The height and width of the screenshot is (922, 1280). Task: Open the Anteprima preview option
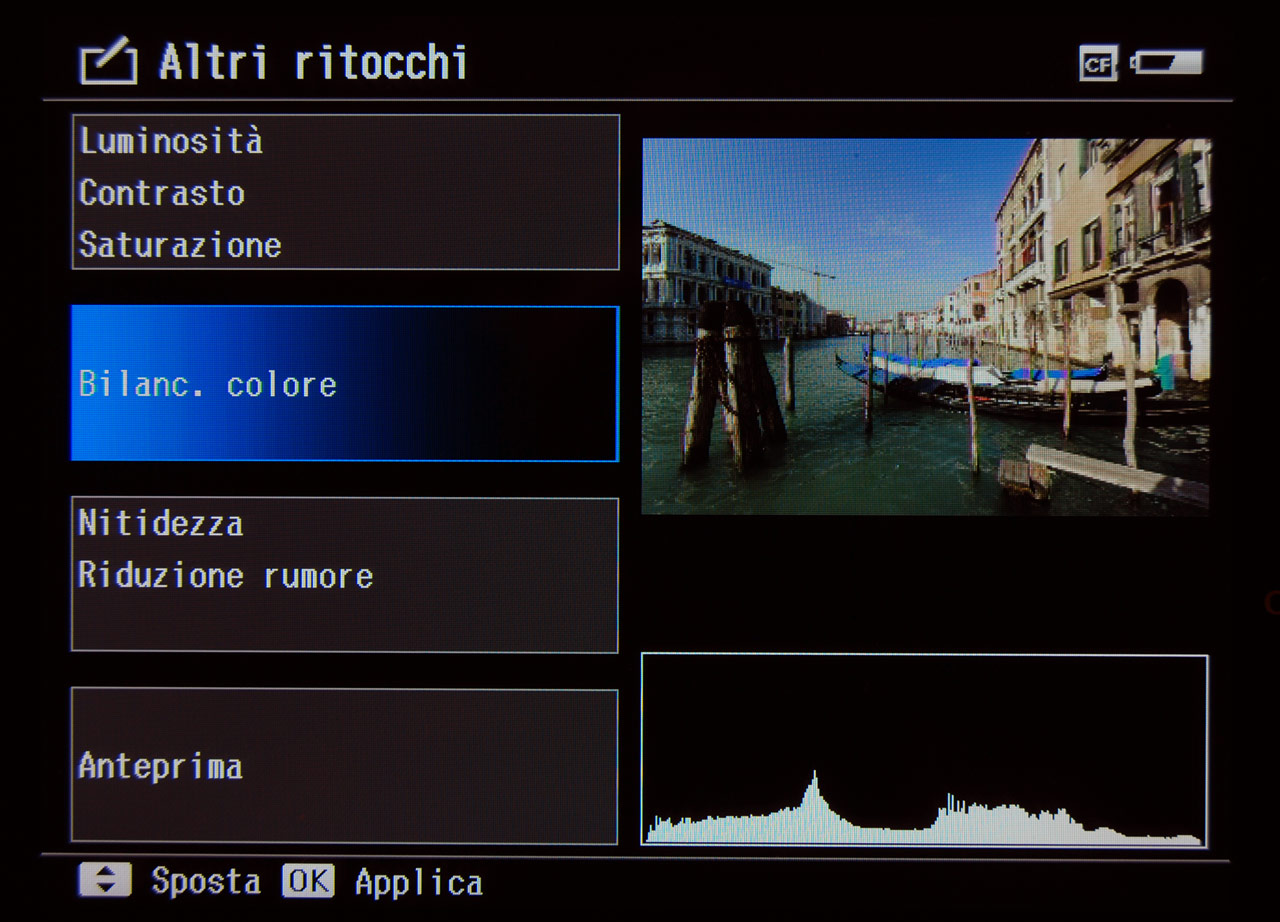pos(345,766)
